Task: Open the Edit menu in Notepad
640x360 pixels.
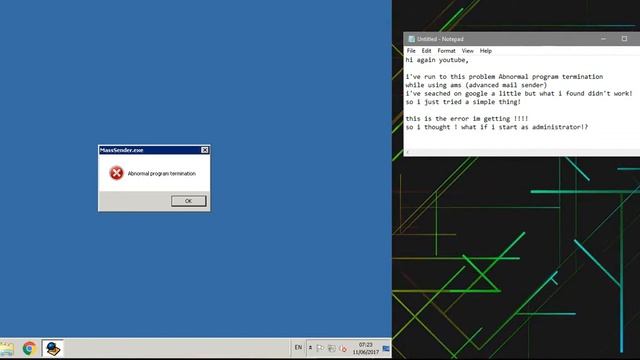Action: click(x=427, y=51)
